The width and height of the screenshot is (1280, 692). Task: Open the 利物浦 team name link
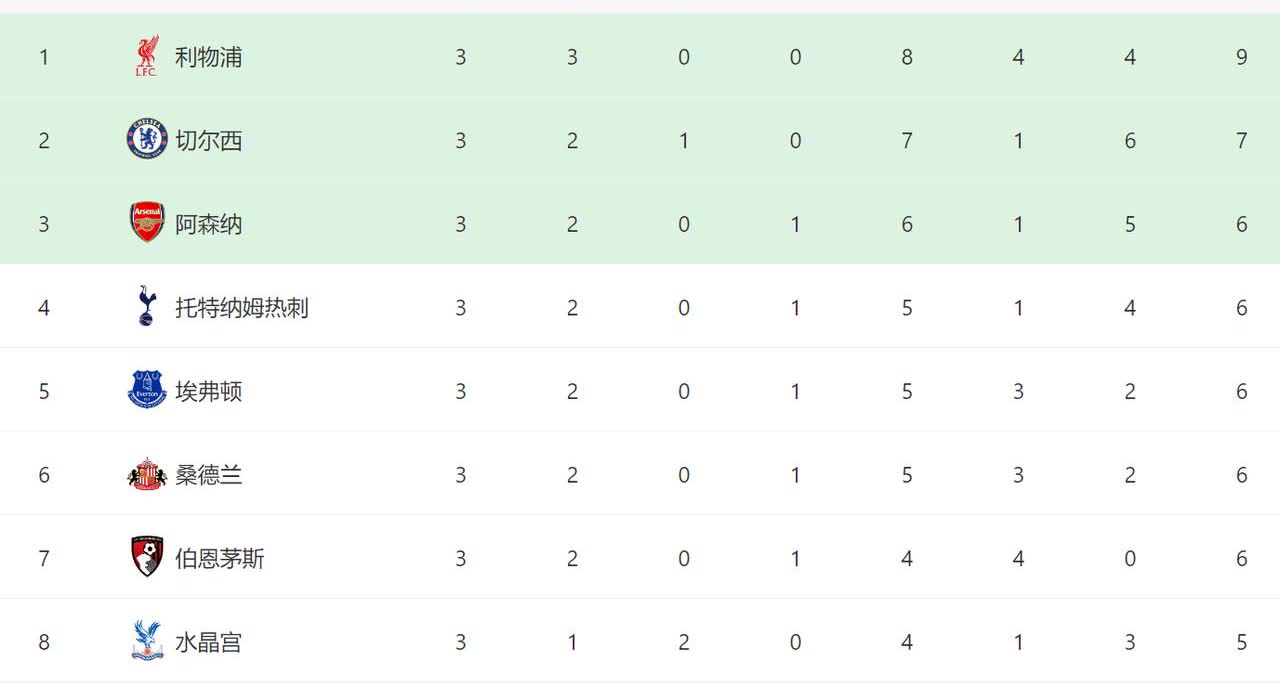pyautogui.click(x=209, y=57)
